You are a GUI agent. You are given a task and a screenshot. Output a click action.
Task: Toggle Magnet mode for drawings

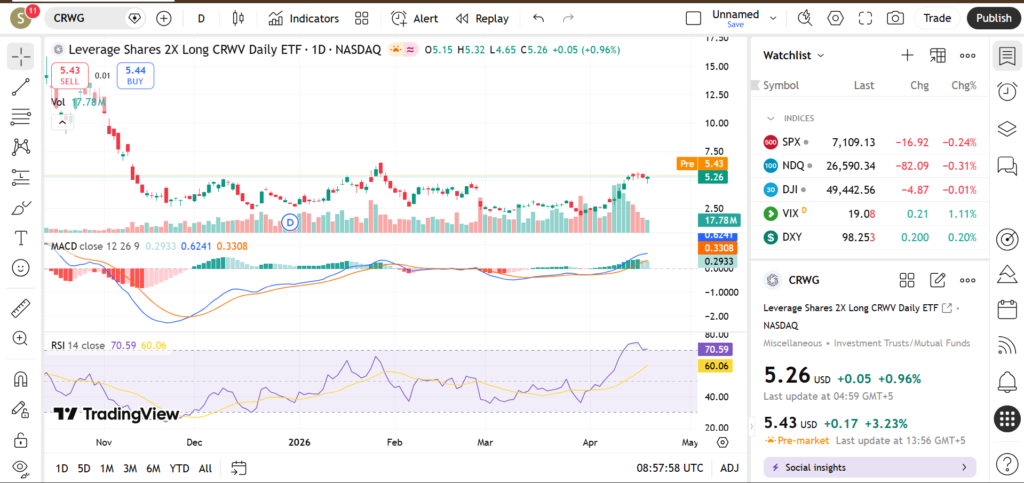click(x=20, y=379)
